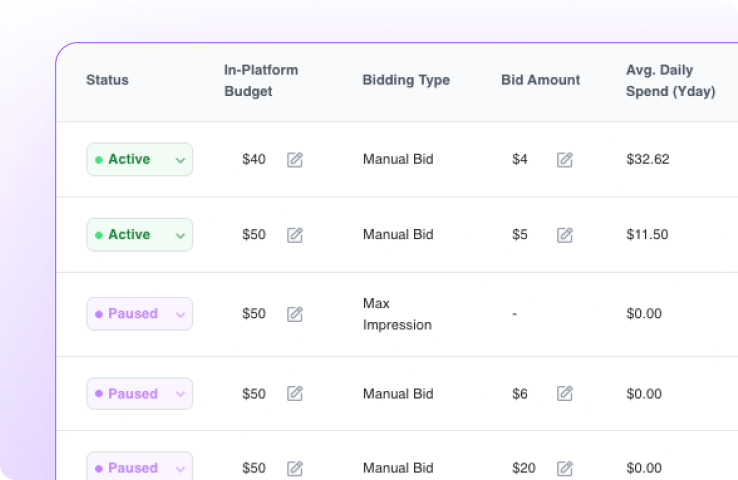Edit budget in the $20 bid row
The image size is (738, 480).
click(295, 468)
